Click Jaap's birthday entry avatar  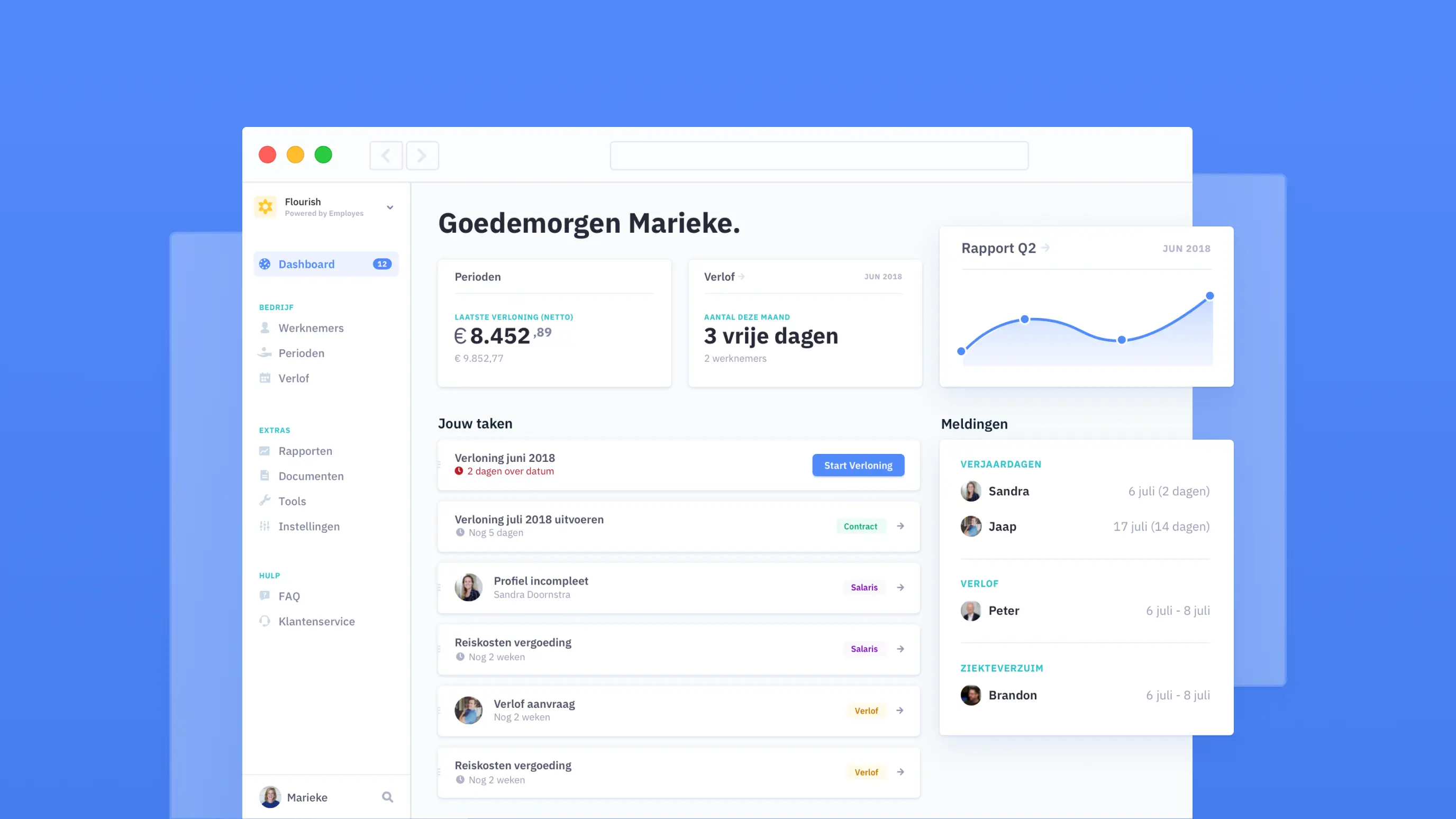click(970, 526)
